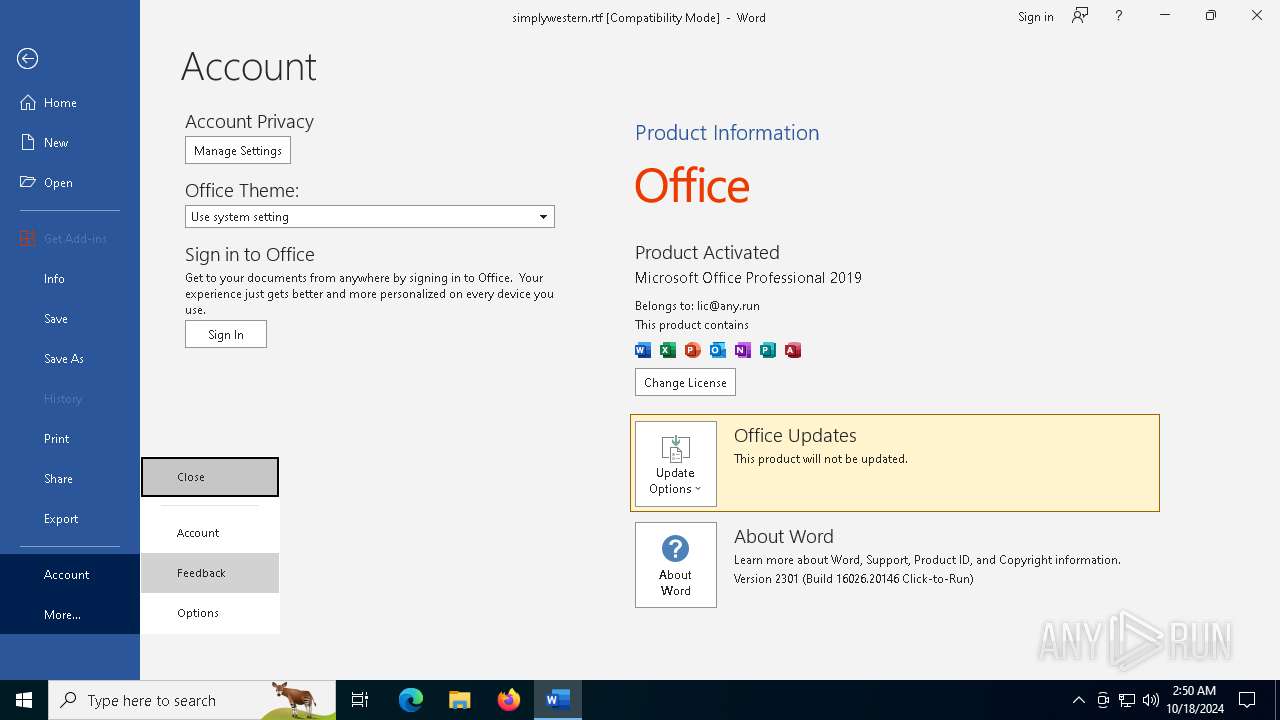Open the Home page in sidebar
Image resolution: width=1280 pixels, height=720 pixels.
70,103
